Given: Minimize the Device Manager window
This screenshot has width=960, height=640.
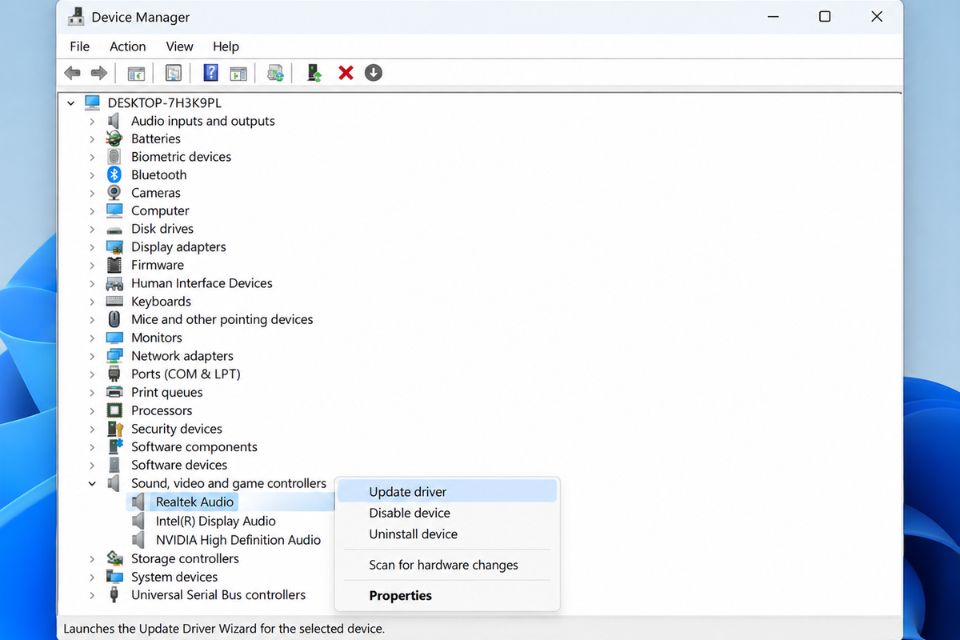Looking at the screenshot, I should pos(773,17).
